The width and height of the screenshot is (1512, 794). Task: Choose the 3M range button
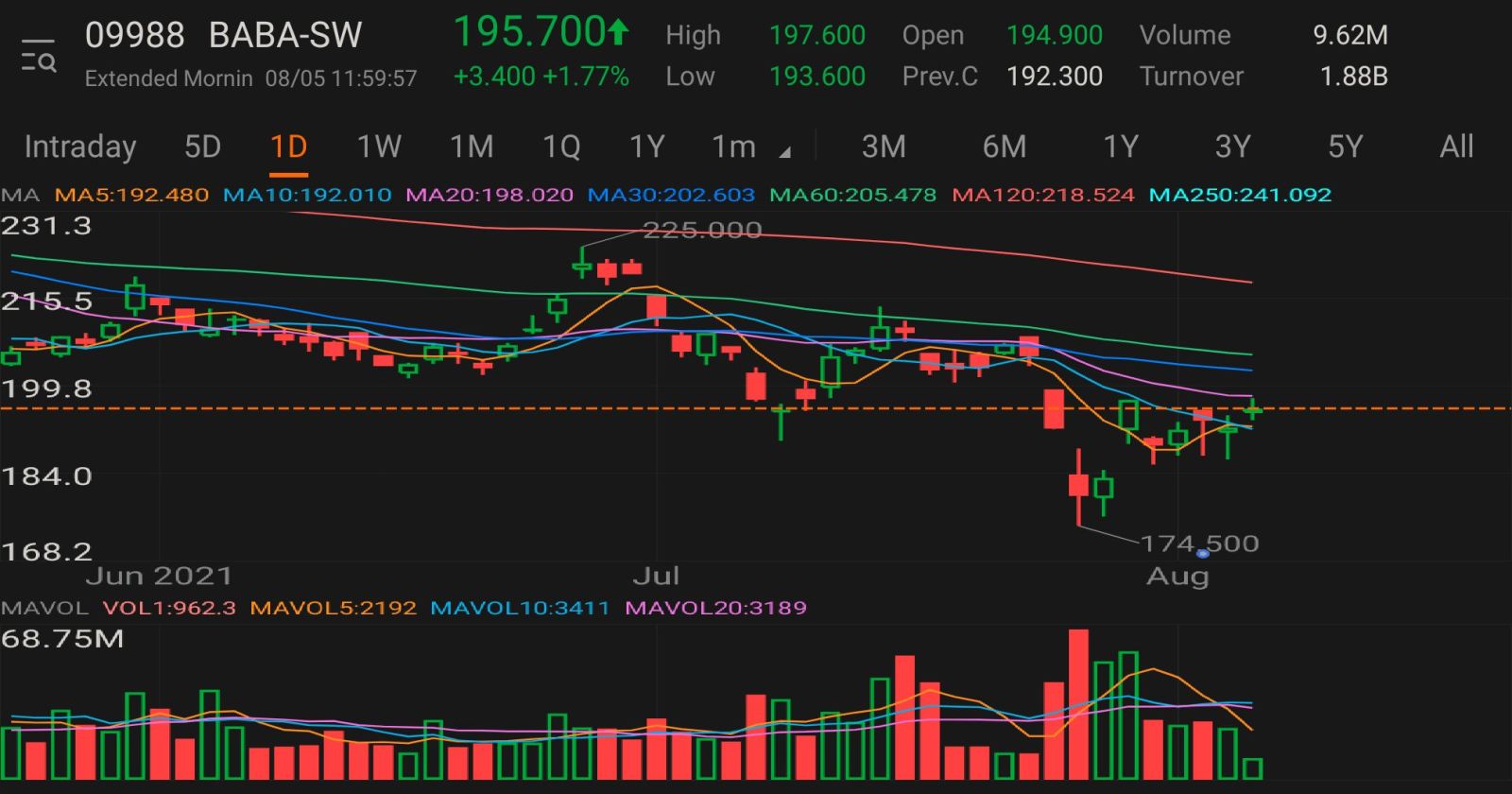[884, 147]
